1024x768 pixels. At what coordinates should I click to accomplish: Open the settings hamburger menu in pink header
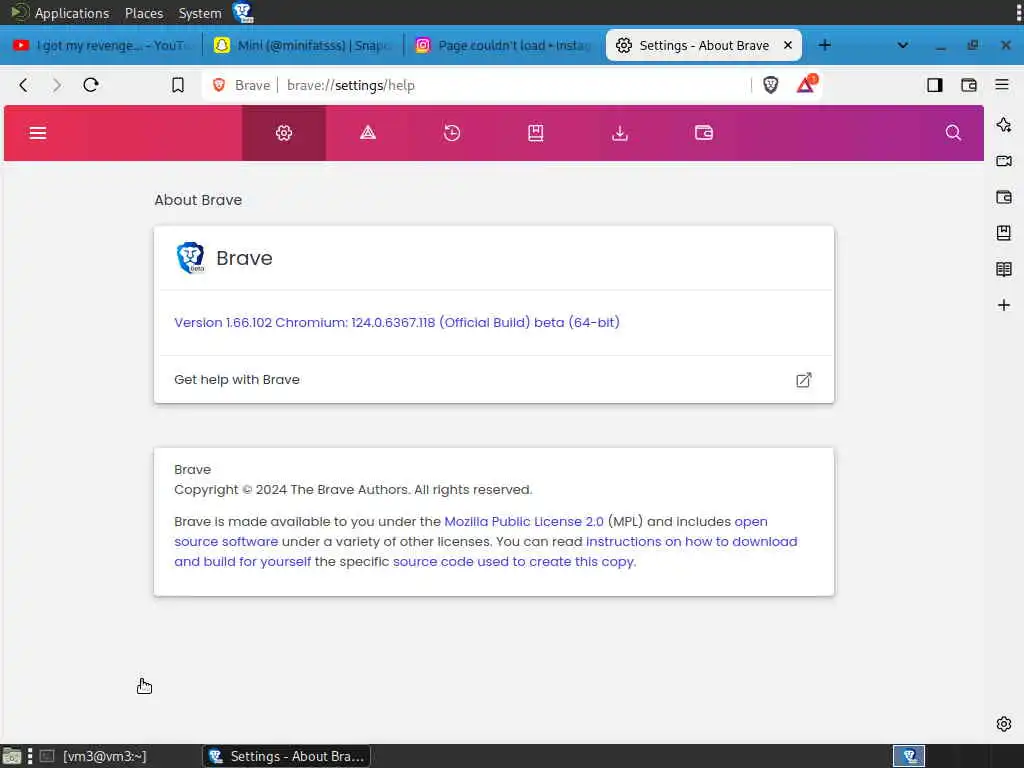point(38,133)
